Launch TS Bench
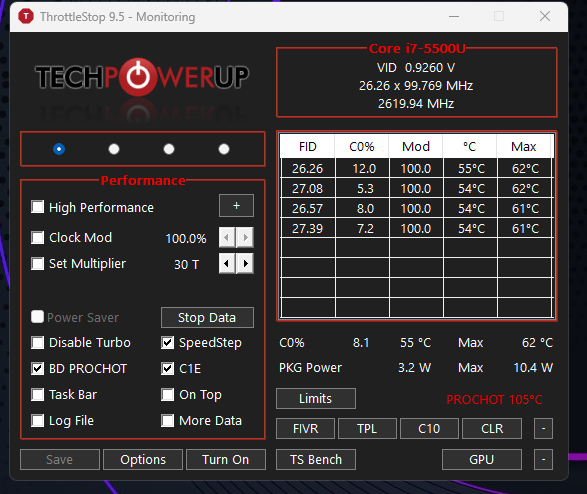The image size is (587, 494). pyautogui.click(x=316, y=460)
